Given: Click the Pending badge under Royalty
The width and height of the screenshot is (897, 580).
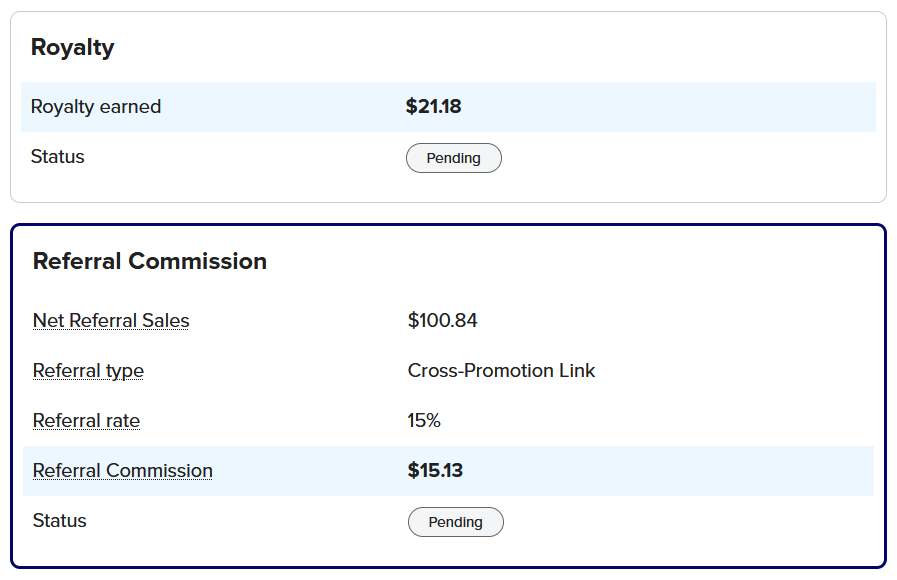Looking at the screenshot, I should tap(454, 158).
